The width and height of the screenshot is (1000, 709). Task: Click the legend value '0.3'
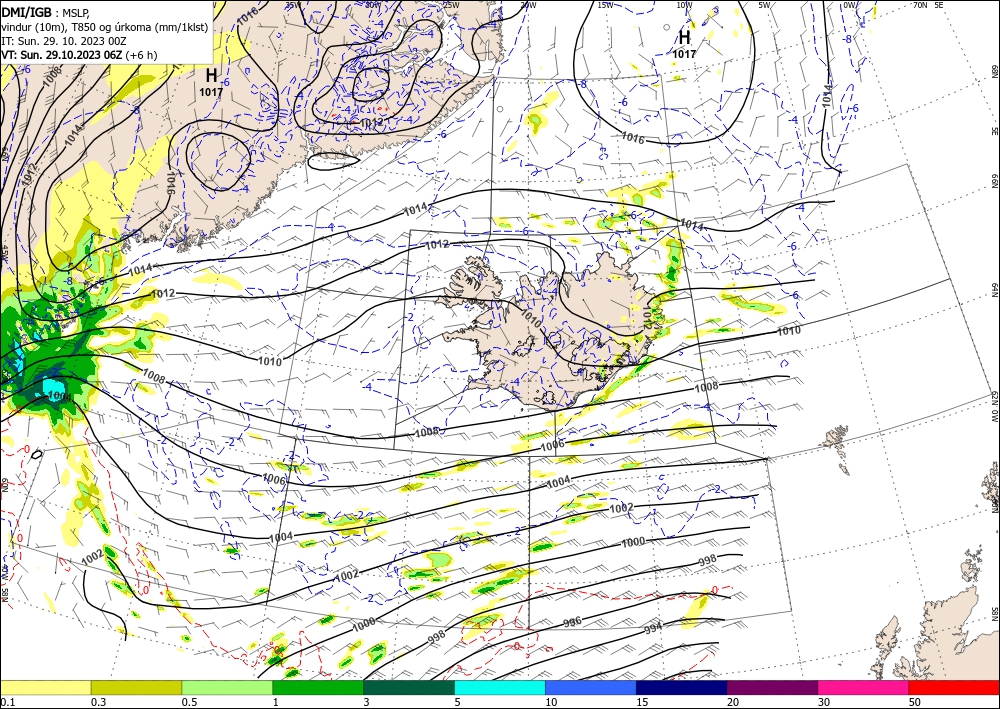pos(98,702)
